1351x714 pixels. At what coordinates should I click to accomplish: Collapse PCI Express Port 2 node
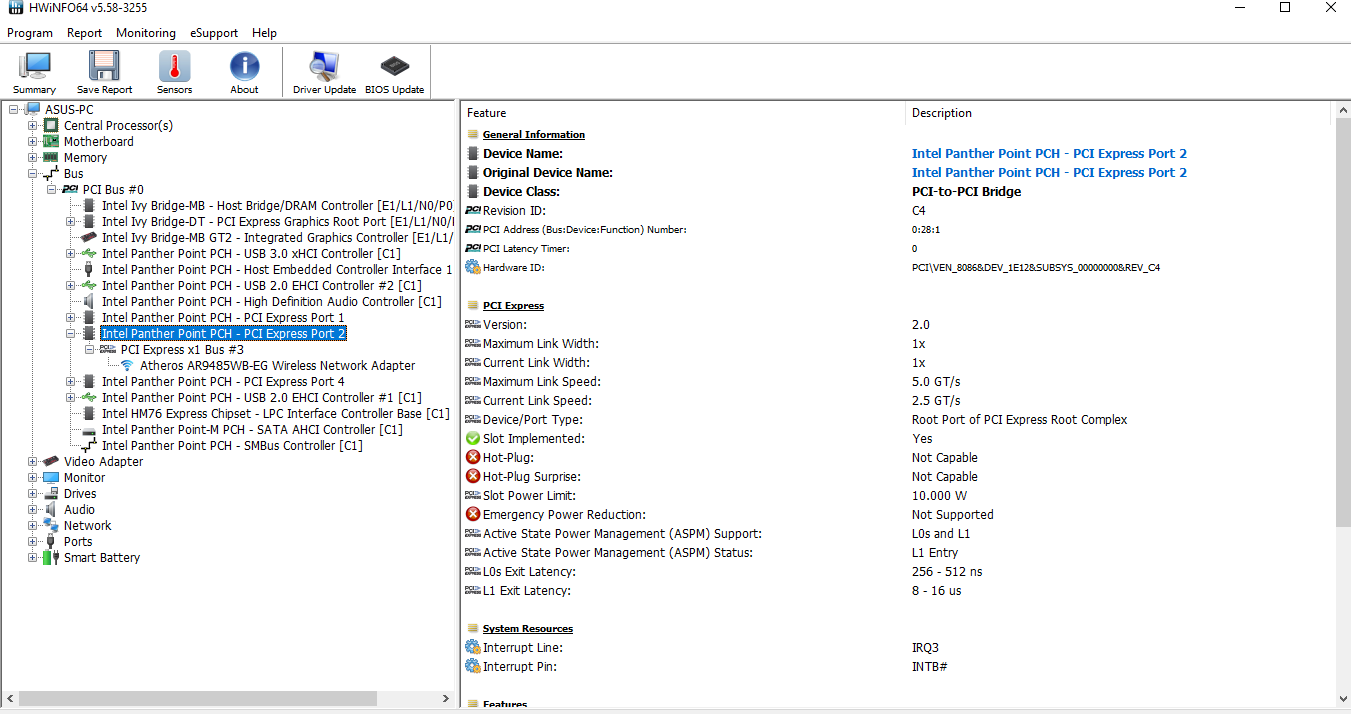71,333
